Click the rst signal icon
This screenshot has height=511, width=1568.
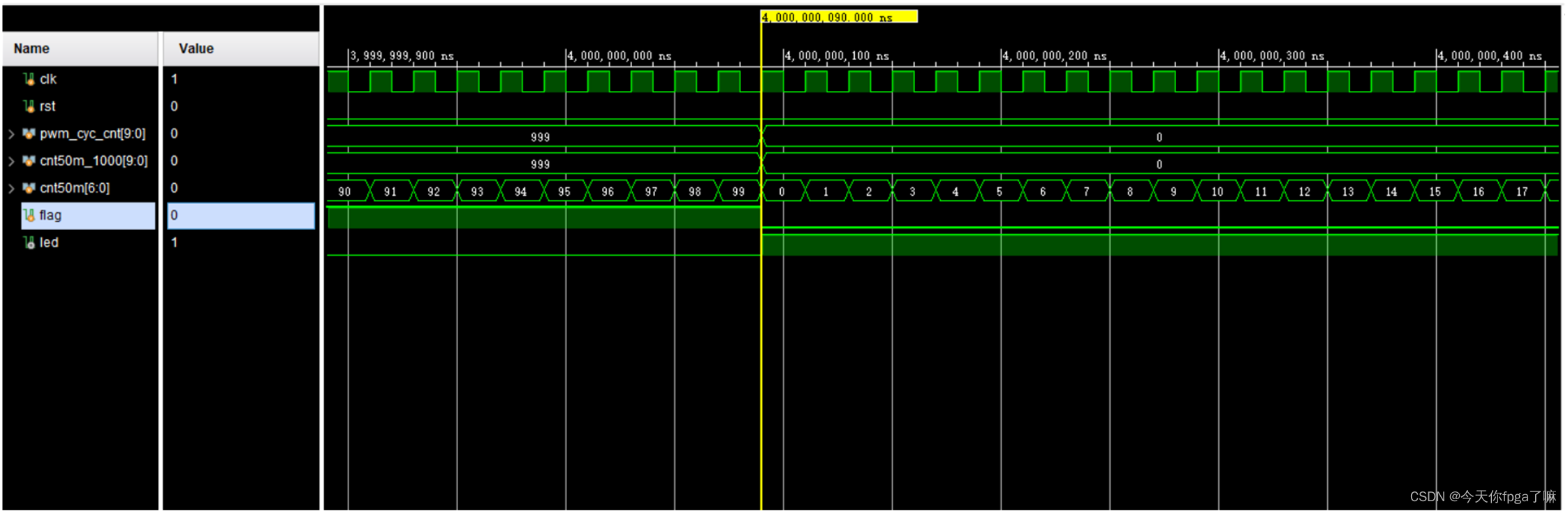[29, 106]
